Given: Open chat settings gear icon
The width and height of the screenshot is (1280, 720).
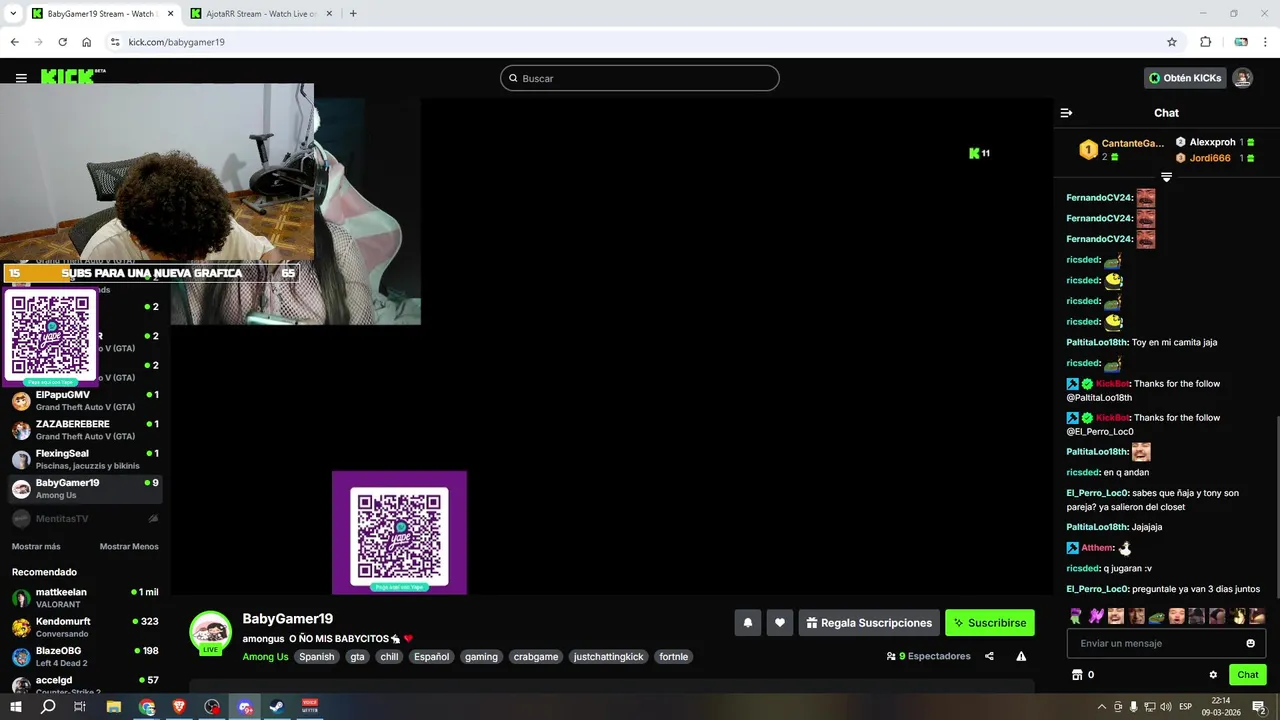Looking at the screenshot, I should pos(1213,675).
